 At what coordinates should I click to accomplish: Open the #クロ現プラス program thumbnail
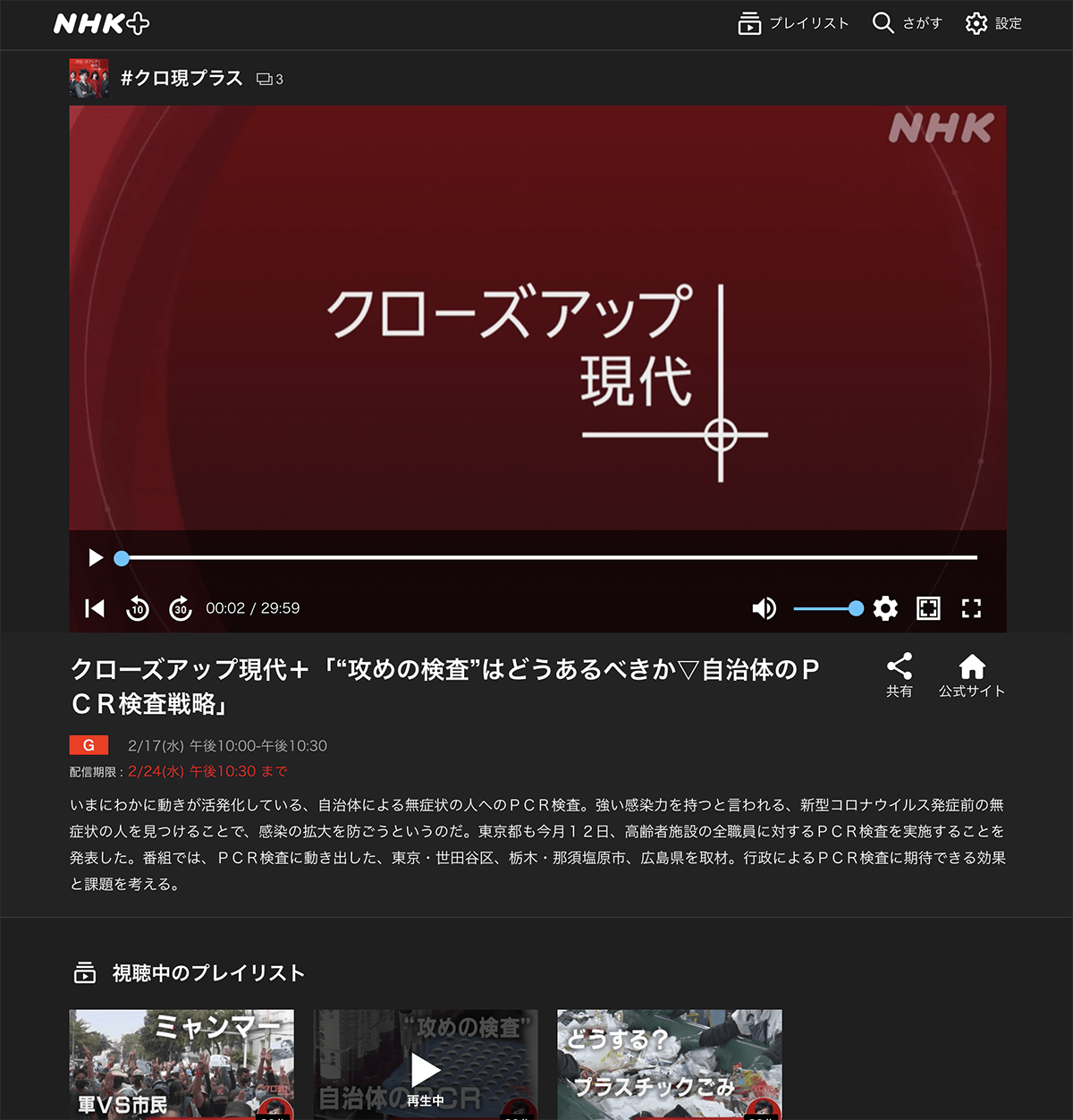[89, 79]
